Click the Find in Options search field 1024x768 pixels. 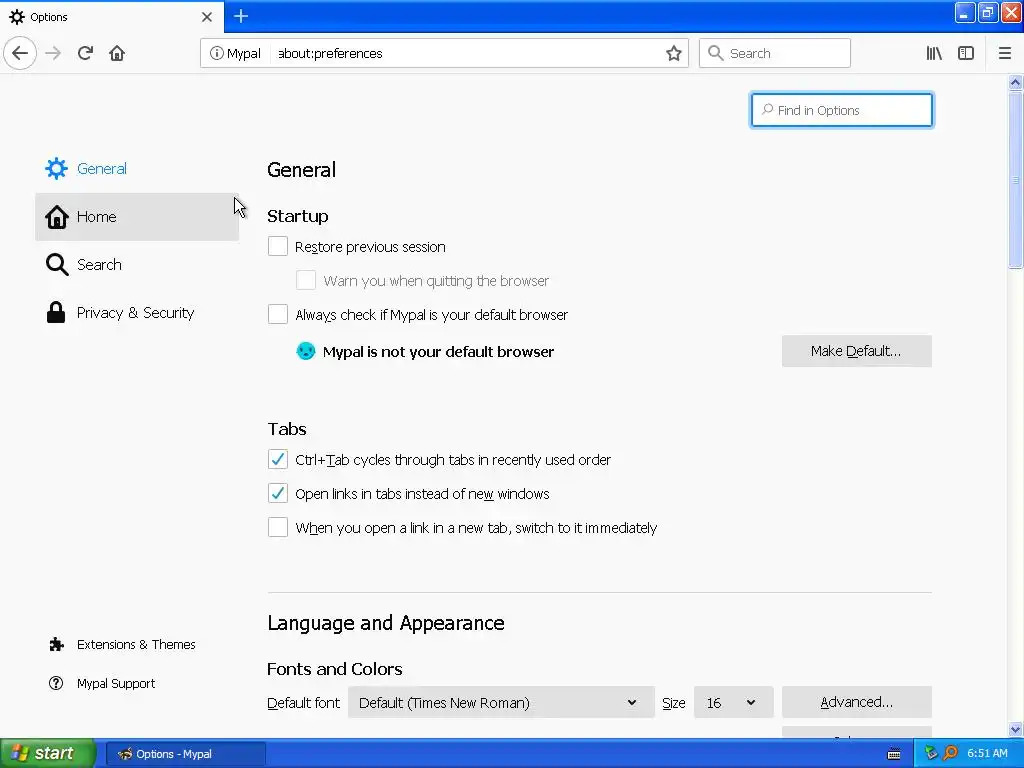click(842, 110)
